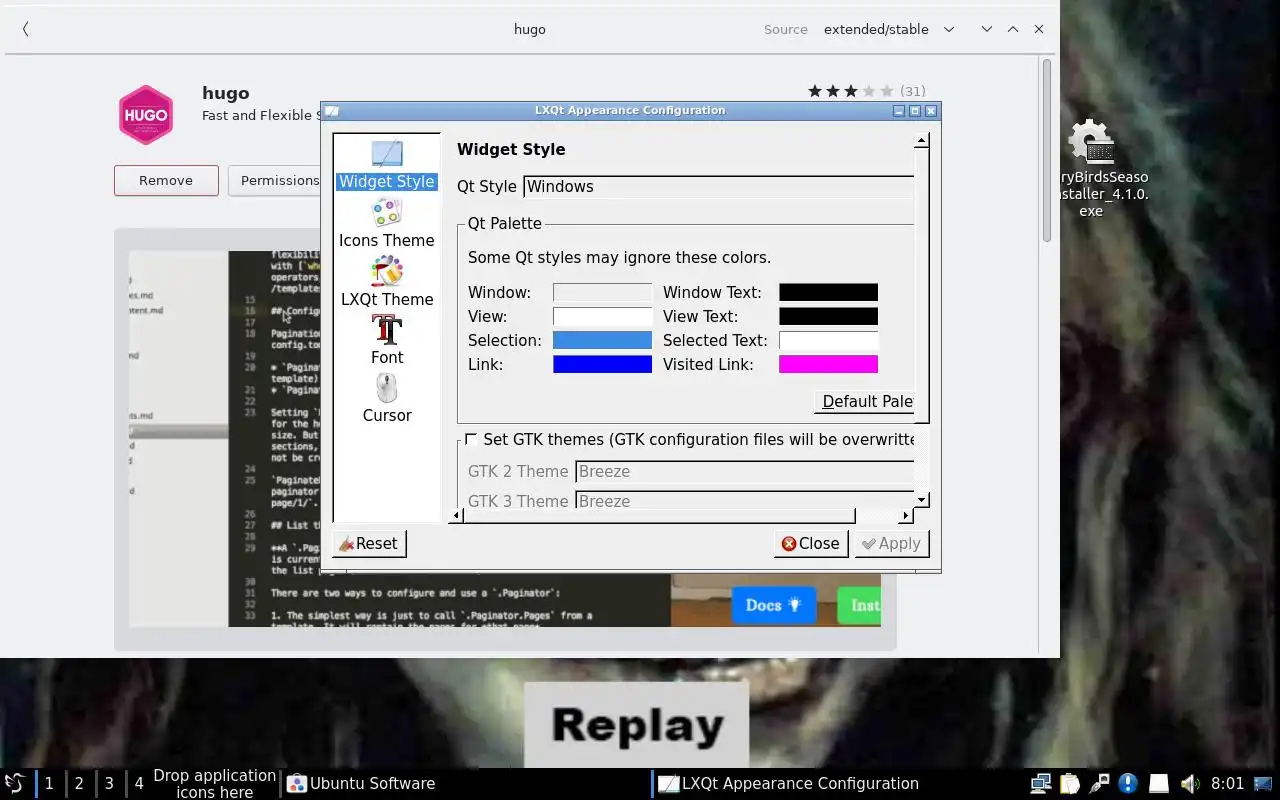Remove the hugo package
The image size is (1280, 800).
point(166,180)
